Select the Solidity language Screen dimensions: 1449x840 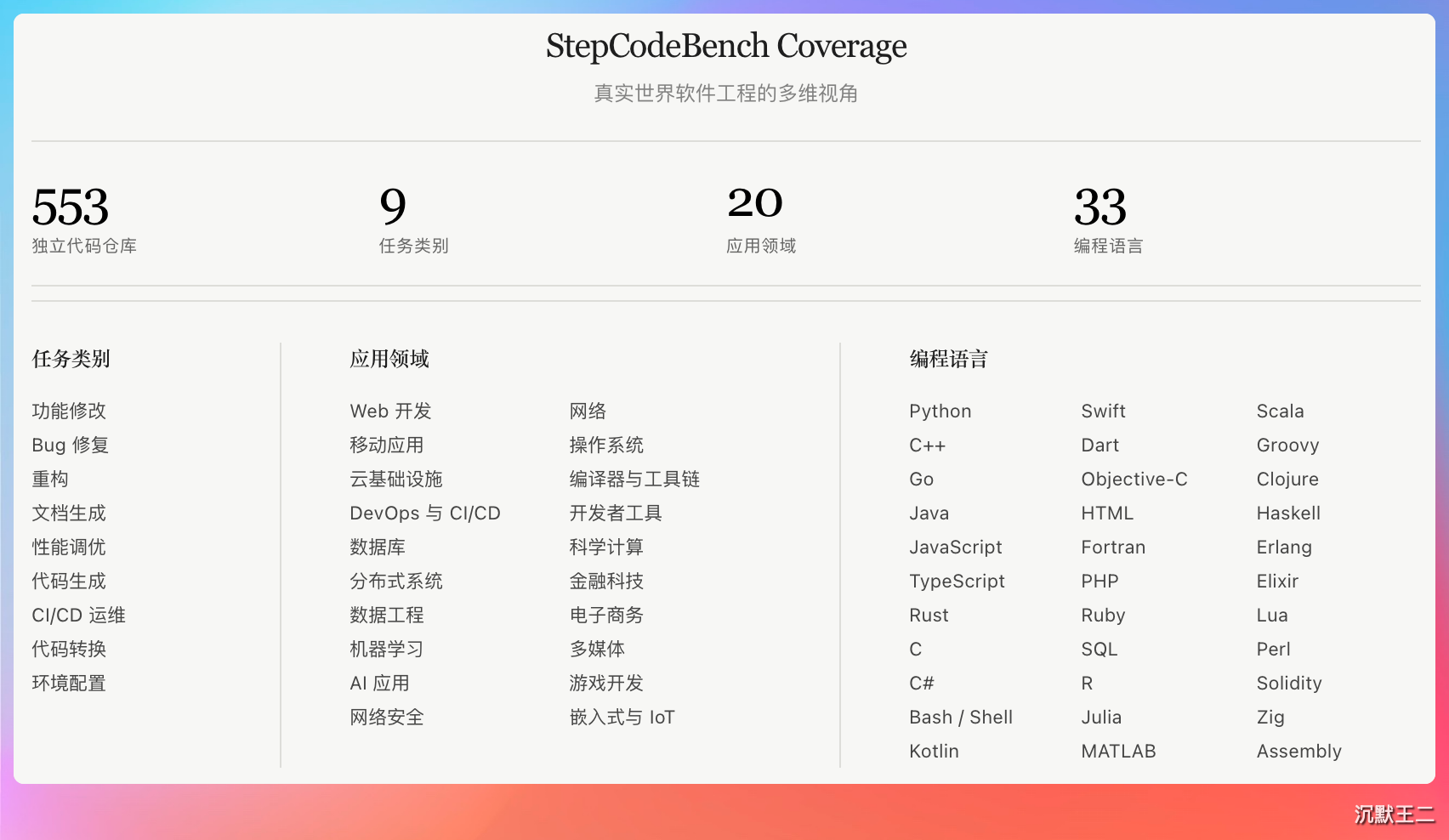pyautogui.click(x=1289, y=683)
